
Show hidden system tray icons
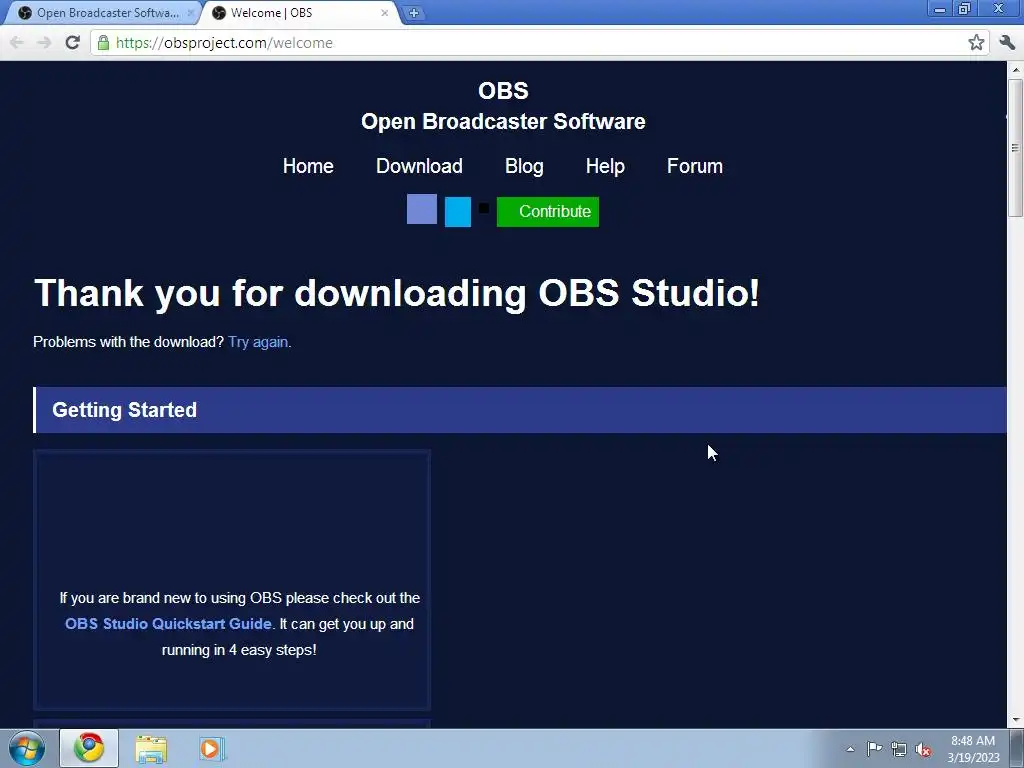pos(850,749)
